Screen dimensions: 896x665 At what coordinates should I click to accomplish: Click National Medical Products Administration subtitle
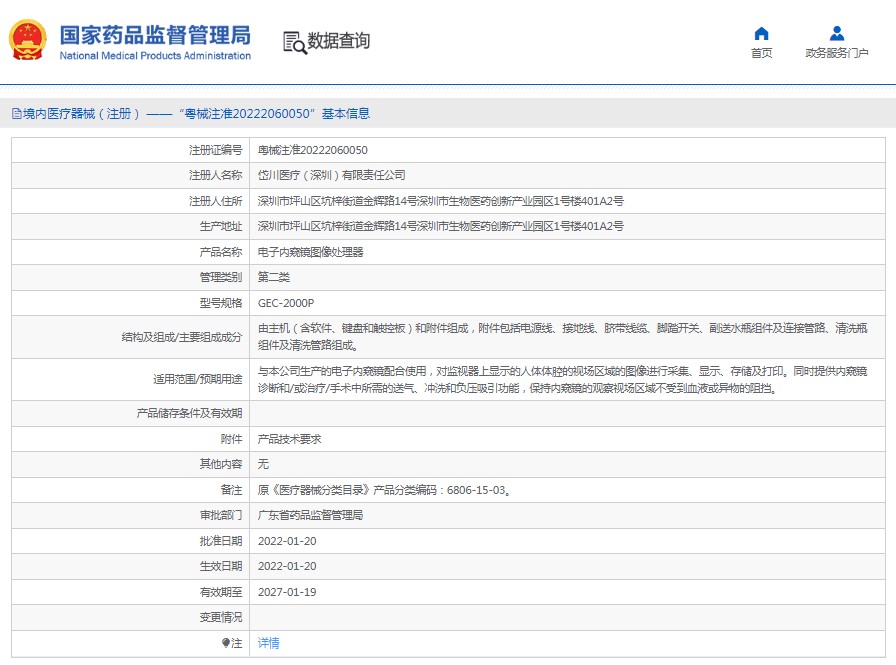[155, 56]
